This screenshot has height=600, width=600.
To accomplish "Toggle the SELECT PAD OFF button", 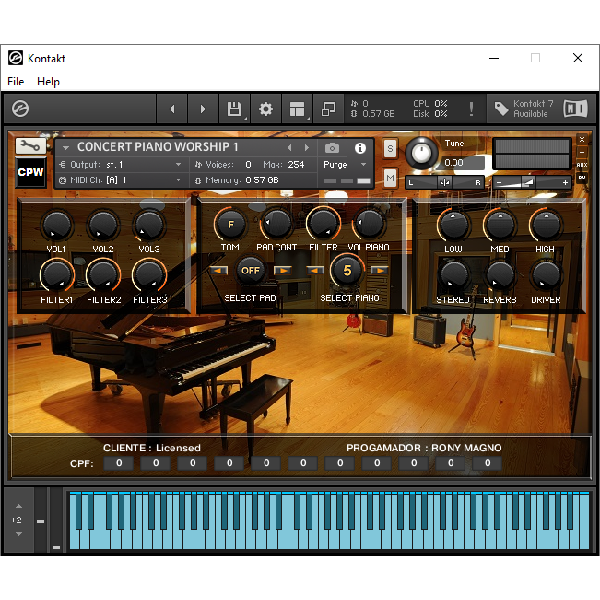I will pyautogui.click(x=250, y=270).
